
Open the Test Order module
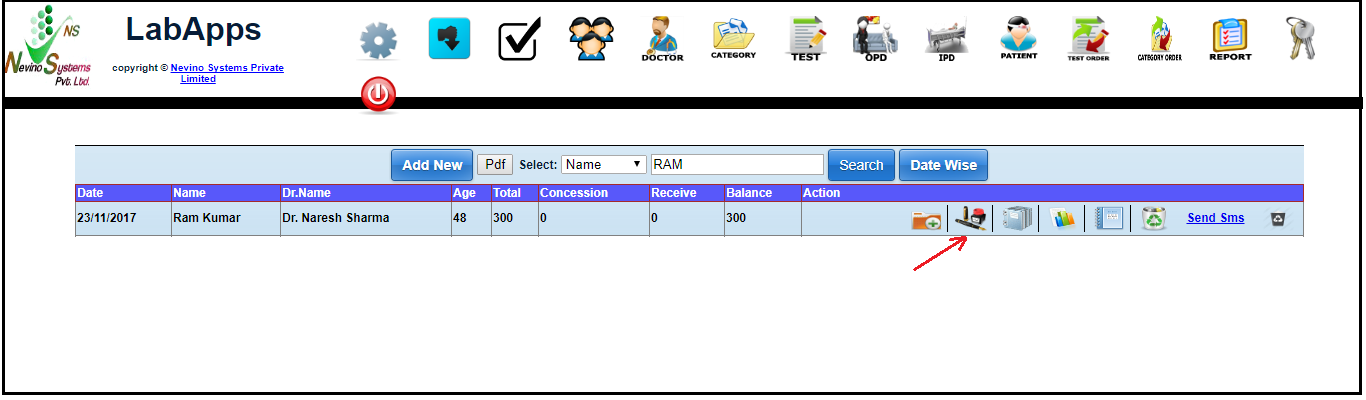pyautogui.click(x=1088, y=39)
